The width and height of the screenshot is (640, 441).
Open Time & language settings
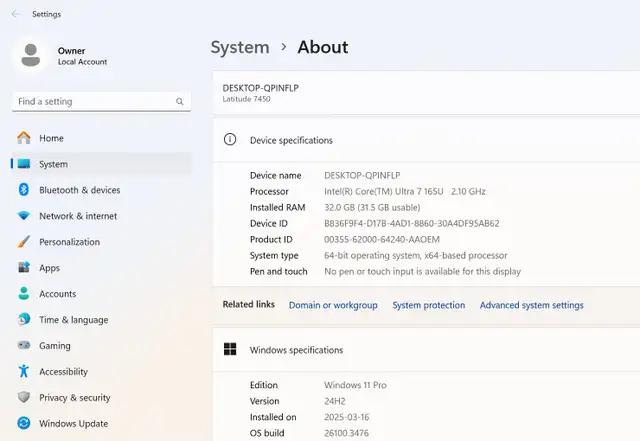pyautogui.click(x=101, y=320)
